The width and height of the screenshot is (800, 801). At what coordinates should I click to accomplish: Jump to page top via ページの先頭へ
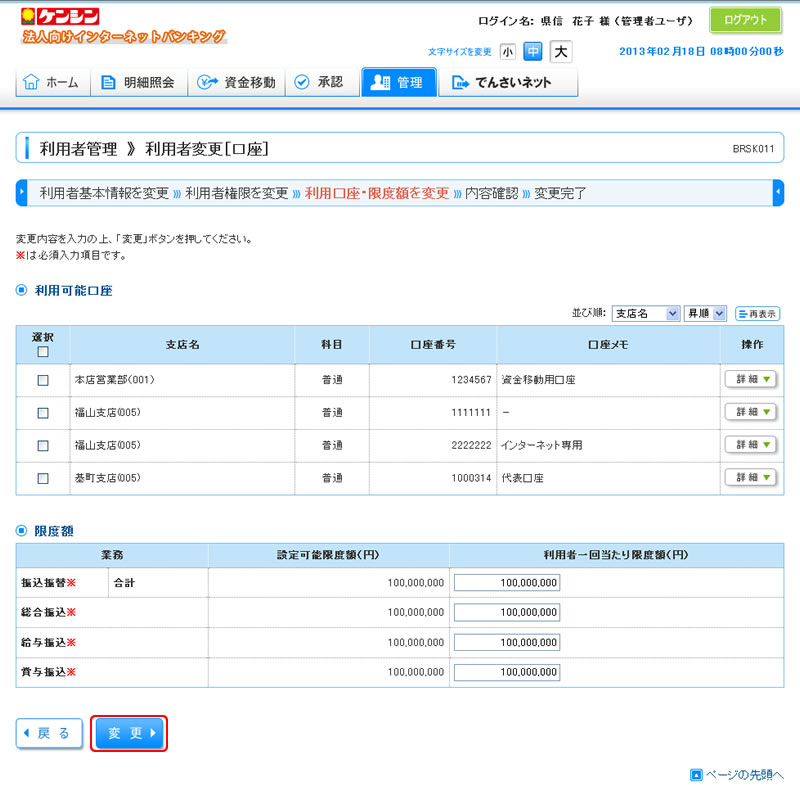[736, 775]
